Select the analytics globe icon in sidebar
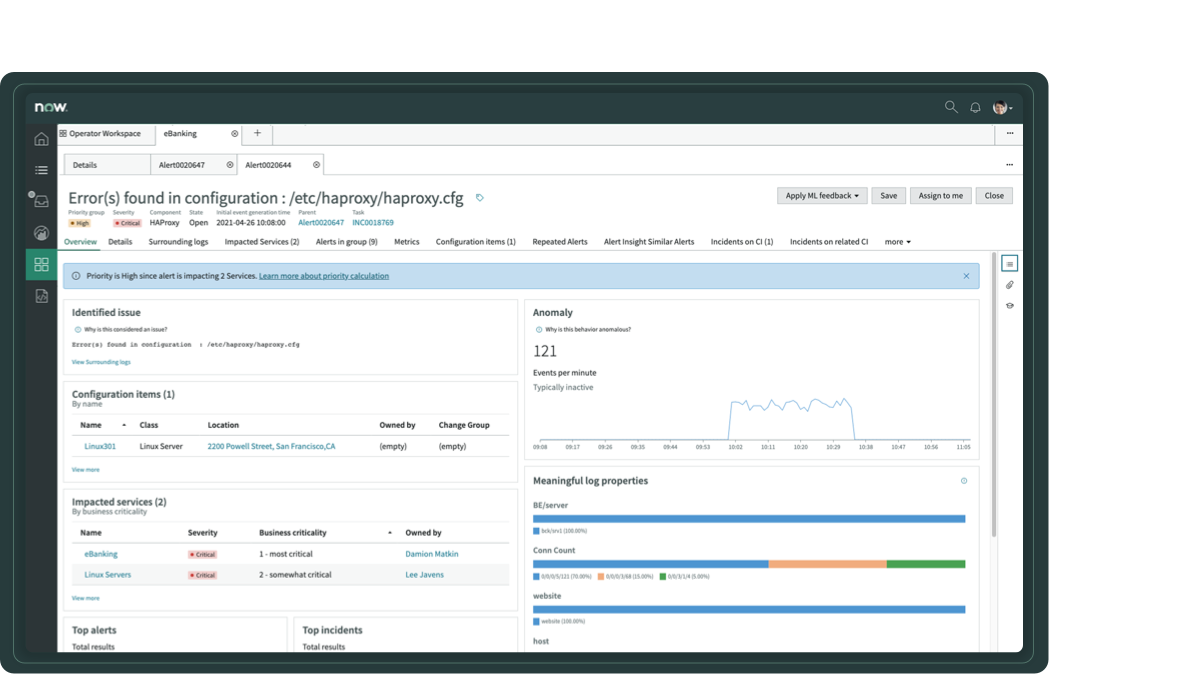The width and height of the screenshot is (1200, 675). pos(41,232)
